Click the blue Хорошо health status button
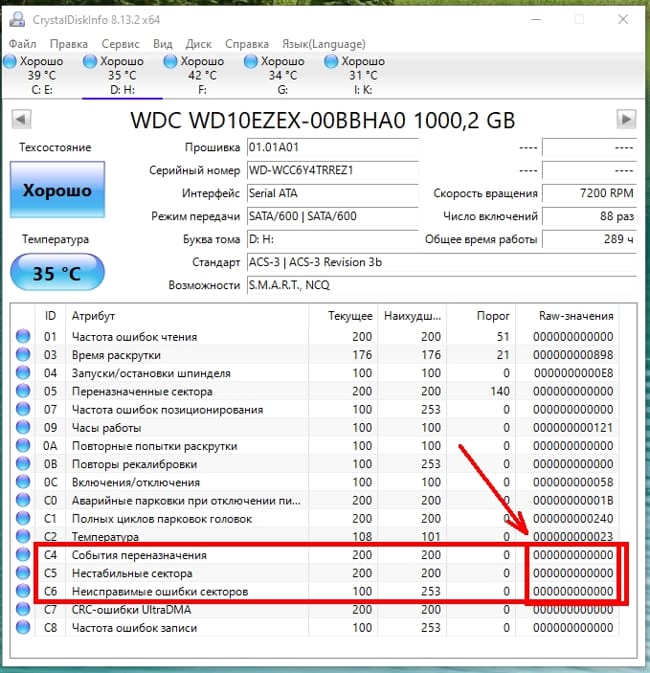Image resolution: width=650 pixels, height=673 pixels. tap(57, 189)
